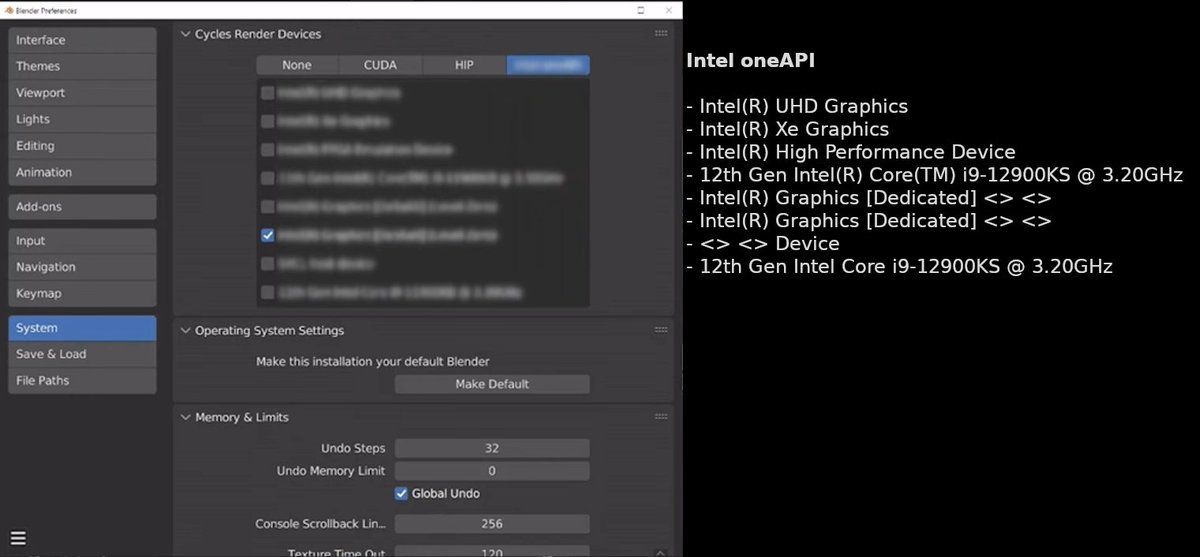The width and height of the screenshot is (1200, 557).
Task: Go to Editing preferences
Action: coord(82,146)
